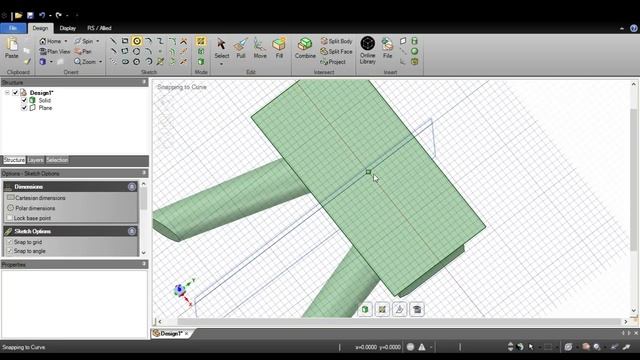Activate the Fill tool
This screenshot has height=360, width=640.
[279, 48]
